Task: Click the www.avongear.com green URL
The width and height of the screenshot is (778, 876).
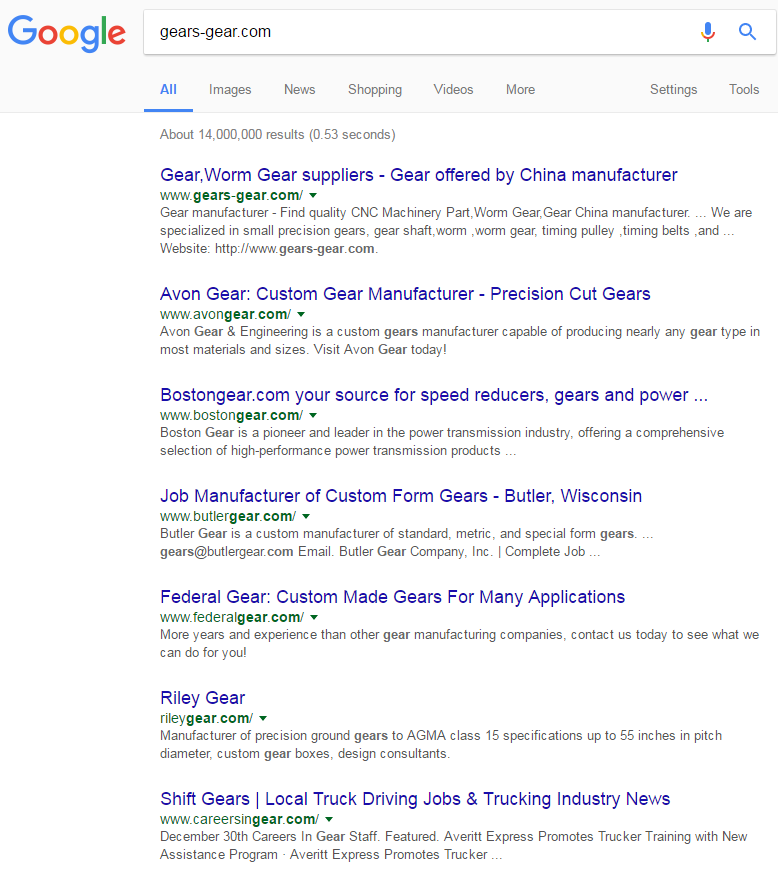Action: click(225, 315)
